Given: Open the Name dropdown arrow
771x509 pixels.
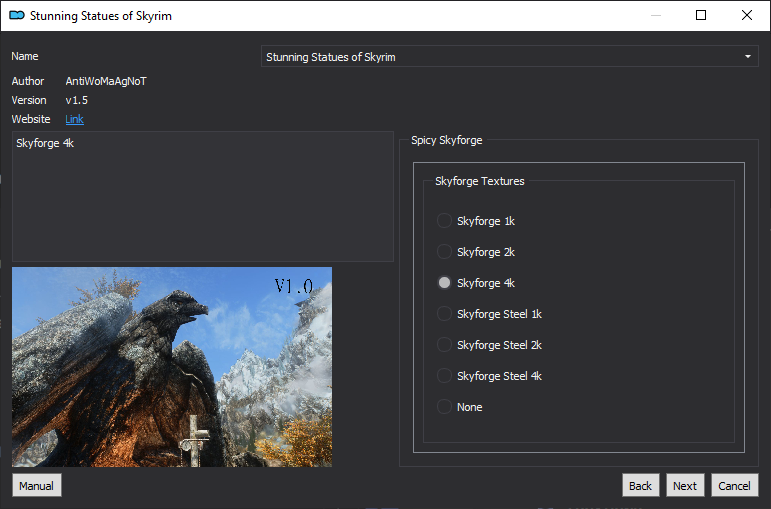Looking at the screenshot, I should pos(747,57).
